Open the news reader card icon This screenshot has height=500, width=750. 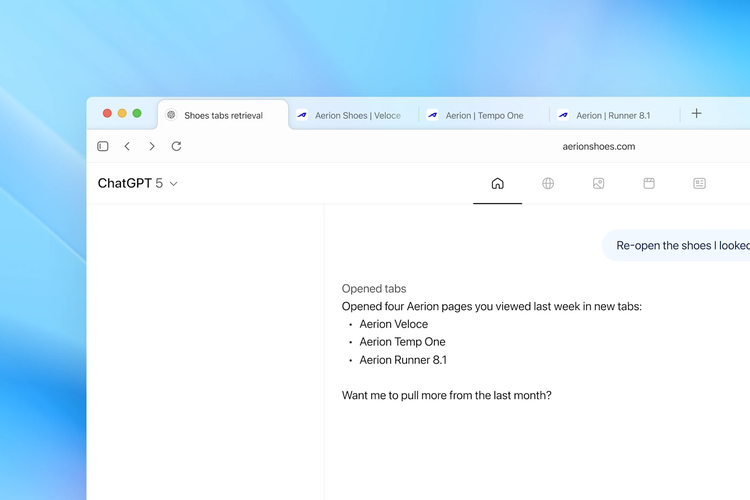tap(699, 184)
